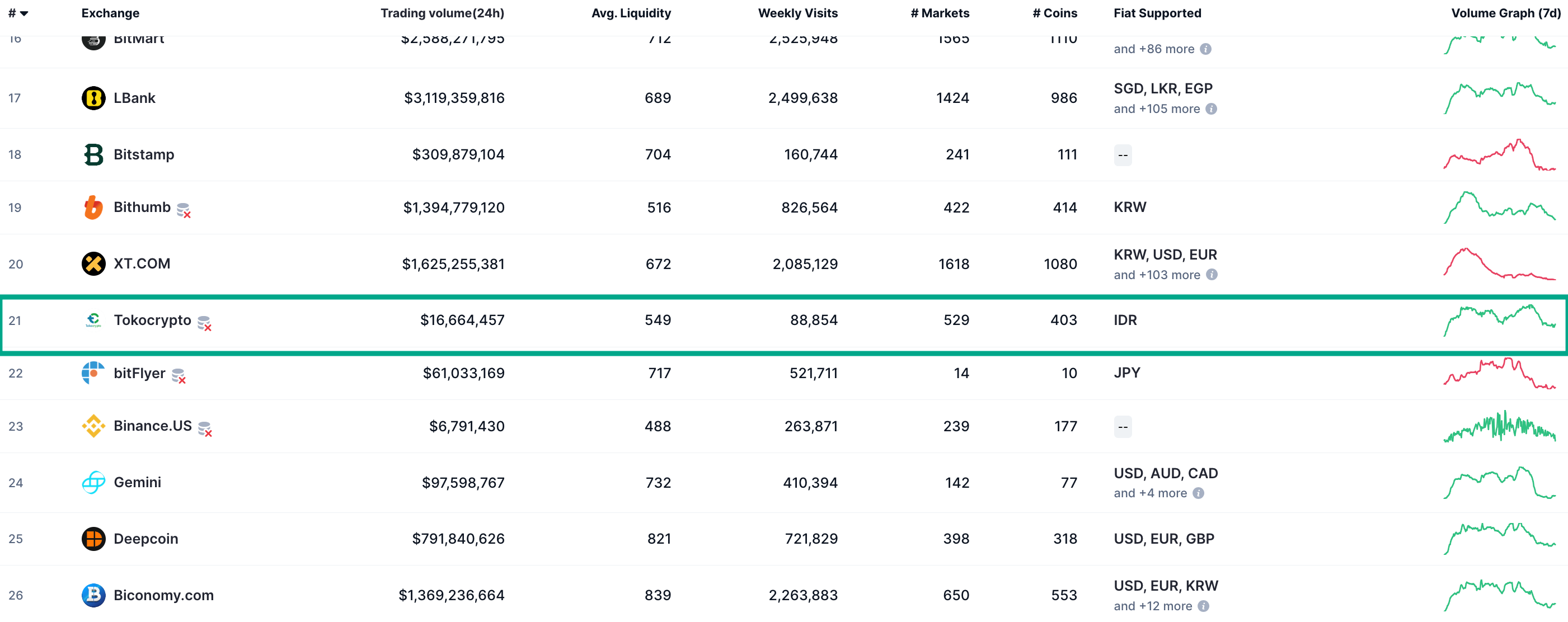
Task: Click the no-reserves icon beside Binance.US
Action: pyautogui.click(x=205, y=429)
